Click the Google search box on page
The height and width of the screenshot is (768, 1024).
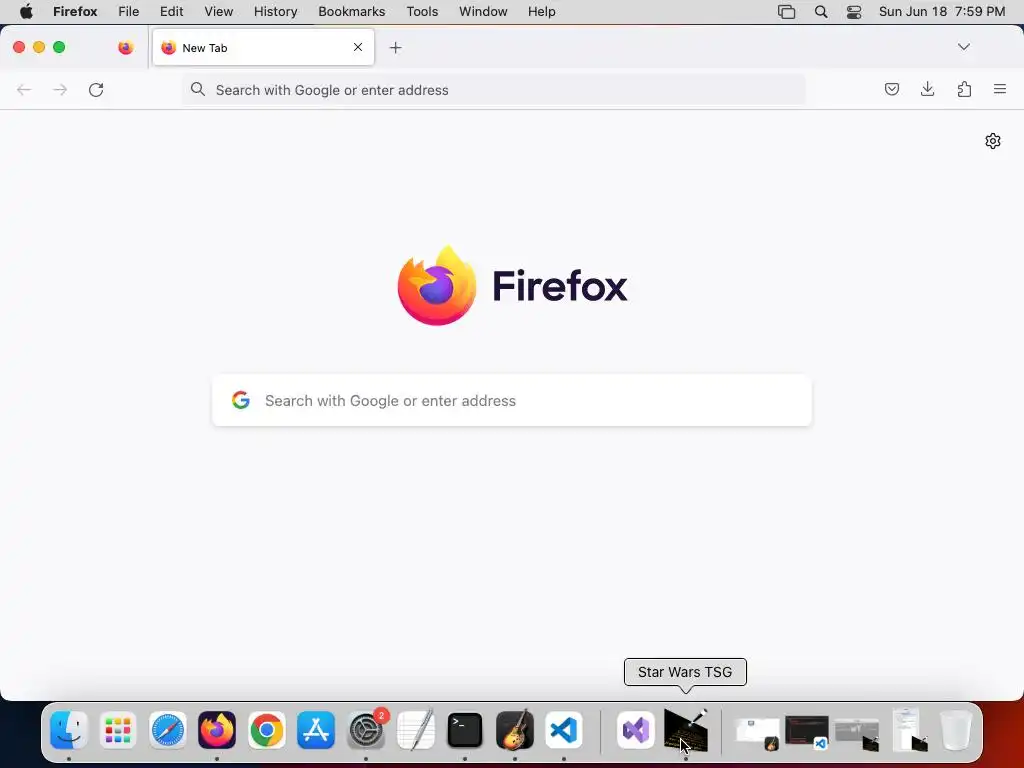(x=512, y=400)
